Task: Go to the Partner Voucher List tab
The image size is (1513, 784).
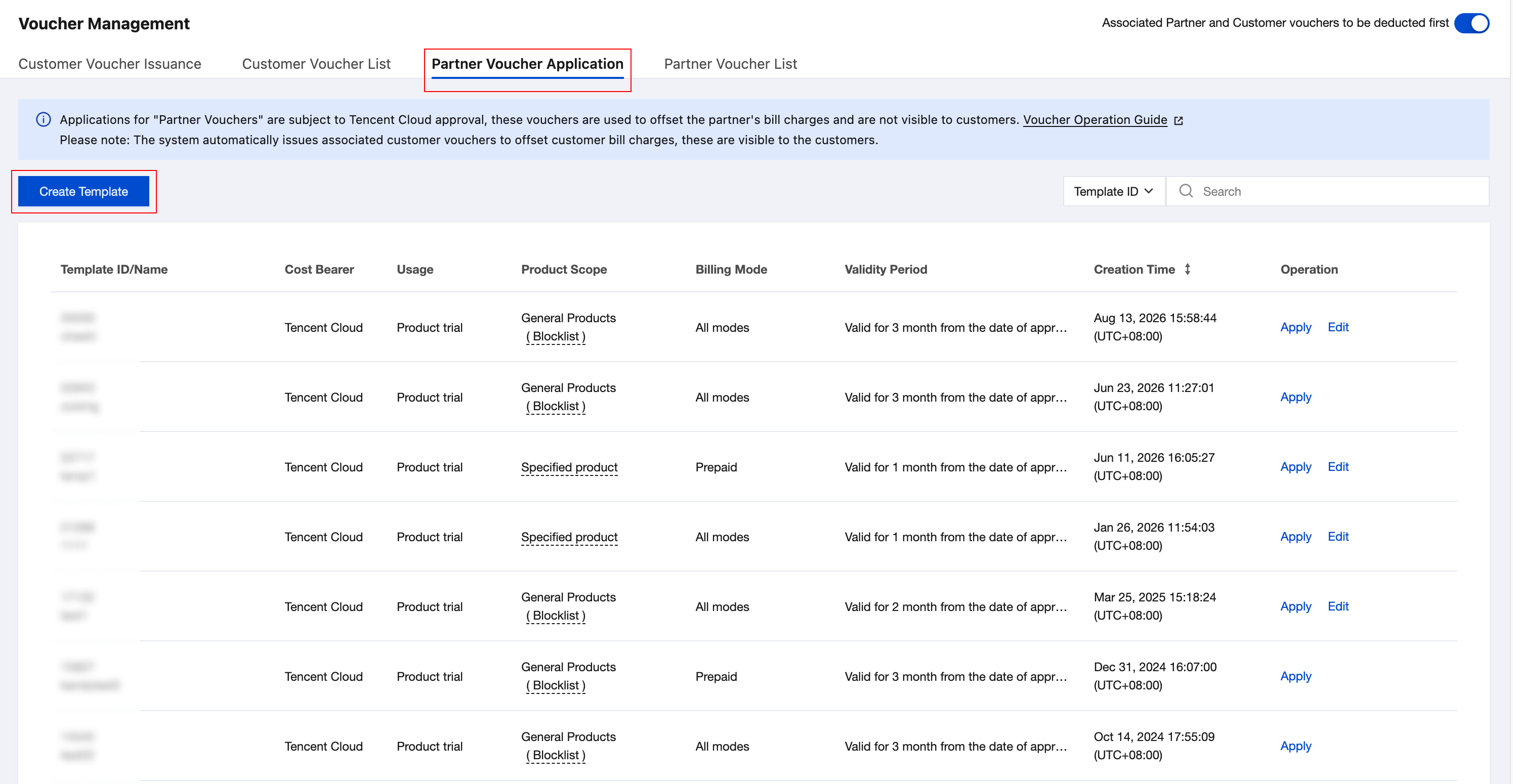Action: click(x=730, y=63)
